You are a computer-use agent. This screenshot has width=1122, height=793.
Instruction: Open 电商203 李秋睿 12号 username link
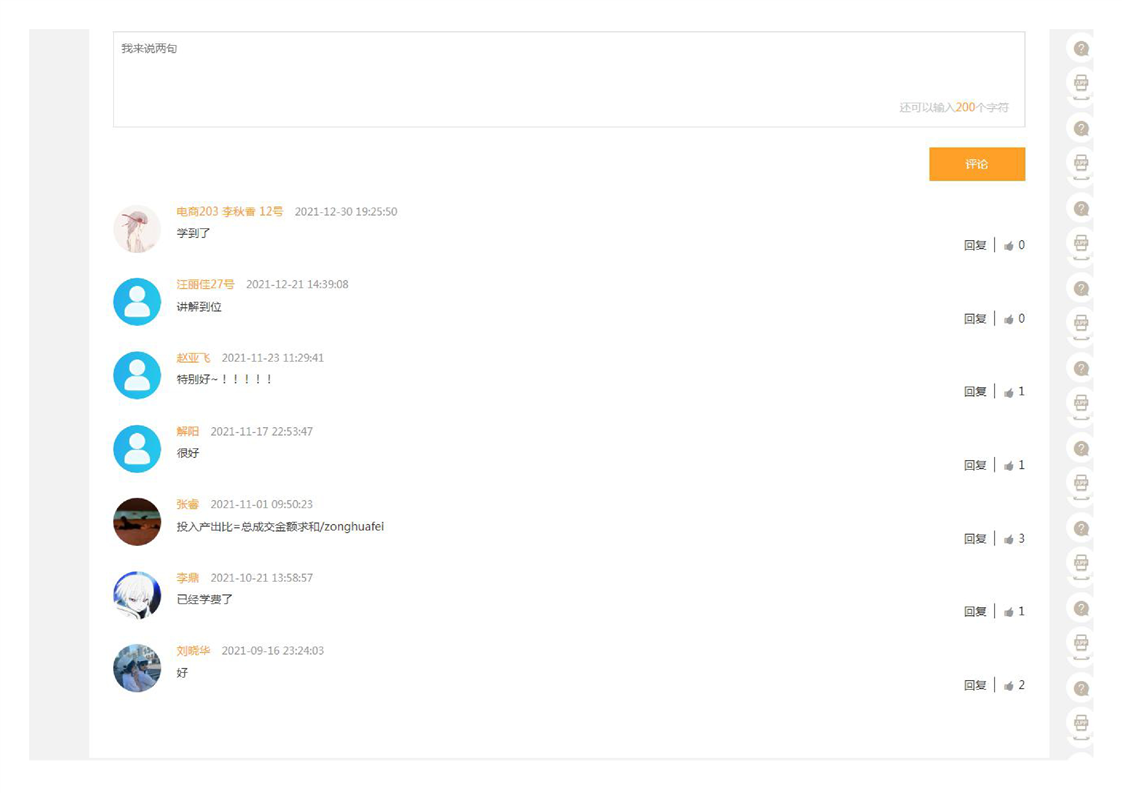[x=229, y=212]
